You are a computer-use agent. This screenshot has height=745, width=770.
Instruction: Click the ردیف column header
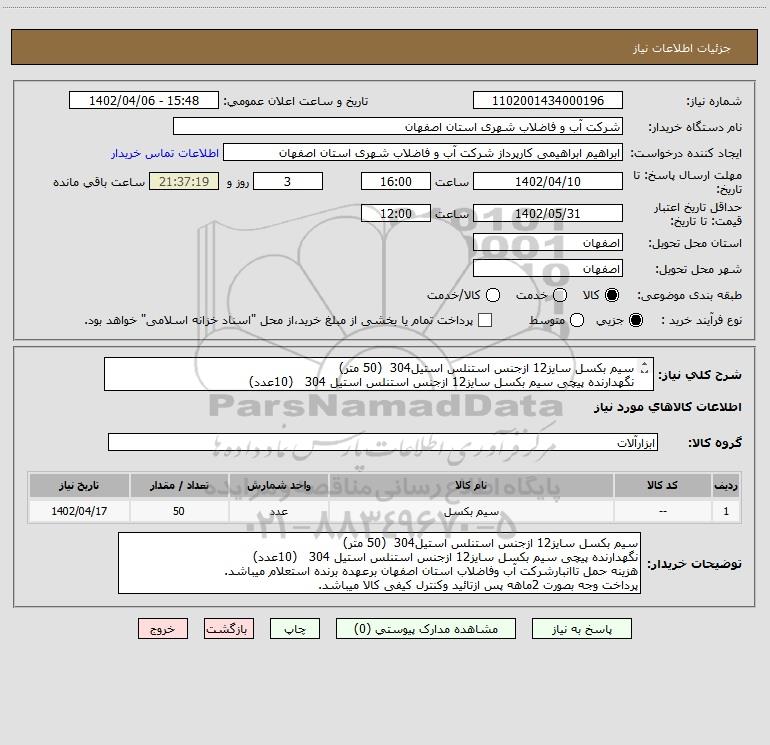(726, 485)
